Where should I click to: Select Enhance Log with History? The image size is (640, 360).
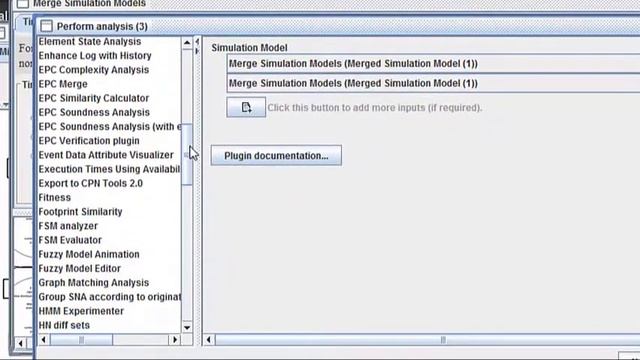pos(95,56)
